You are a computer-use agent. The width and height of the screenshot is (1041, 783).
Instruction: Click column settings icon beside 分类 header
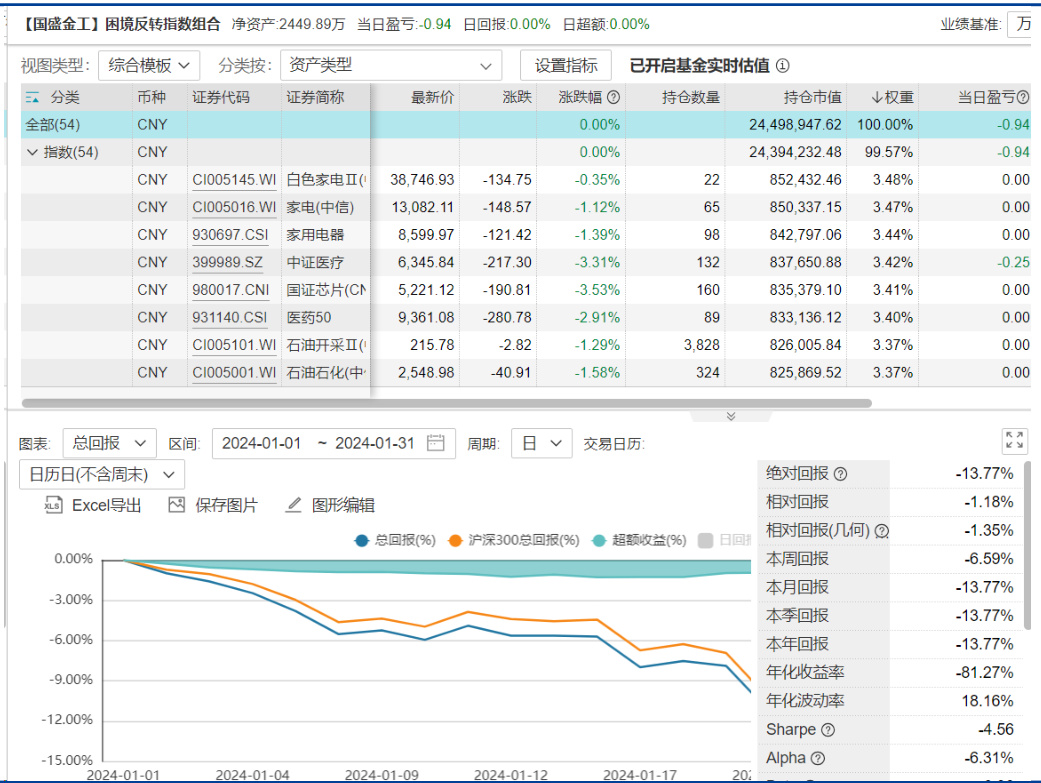tap(32, 98)
